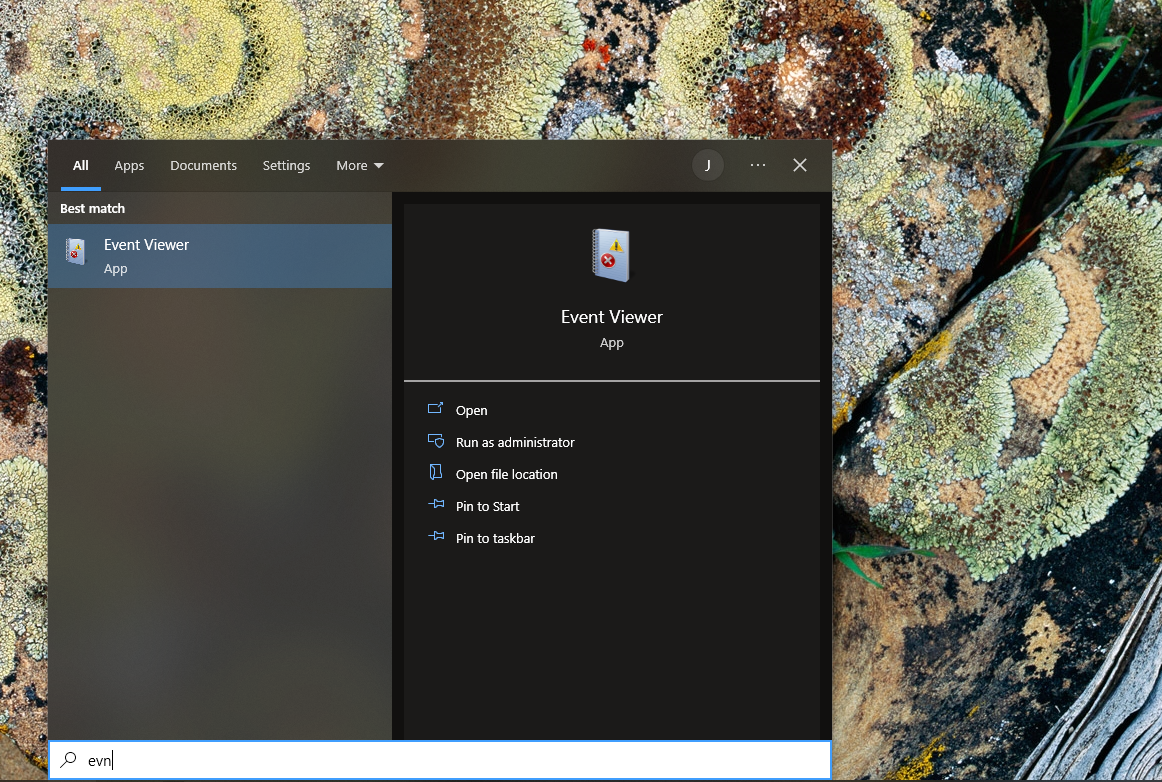This screenshot has height=782, width=1162.
Task: Click the Pin to Start pin icon
Action: 436,504
